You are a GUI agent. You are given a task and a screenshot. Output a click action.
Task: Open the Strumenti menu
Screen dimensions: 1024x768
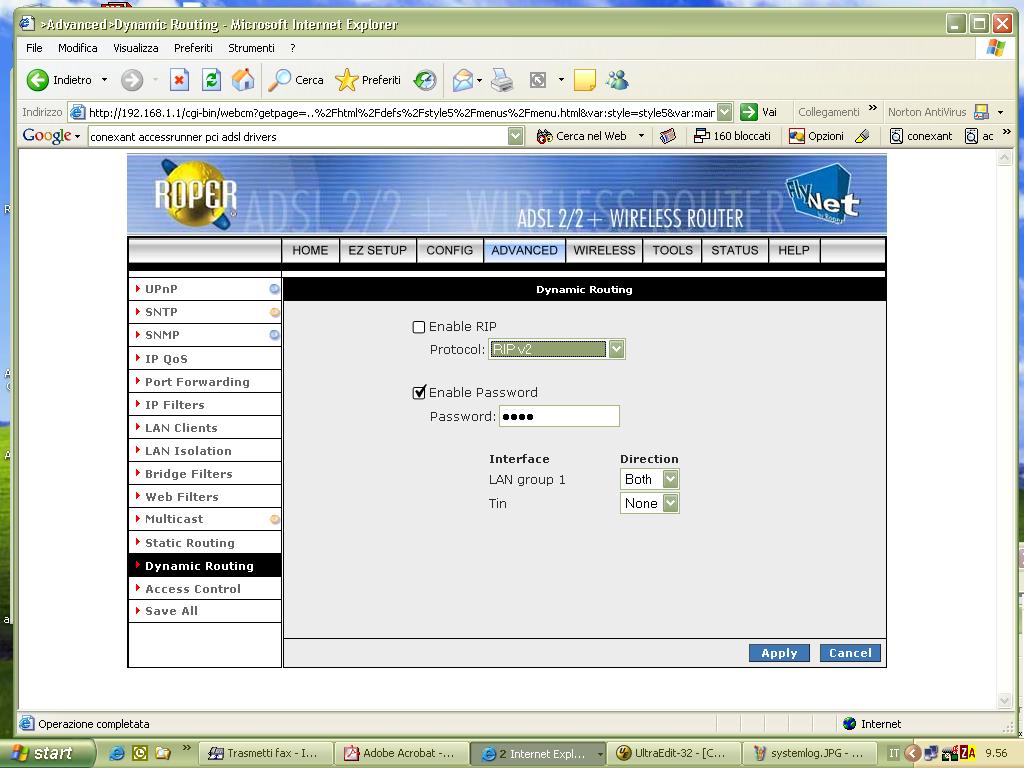pos(251,48)
